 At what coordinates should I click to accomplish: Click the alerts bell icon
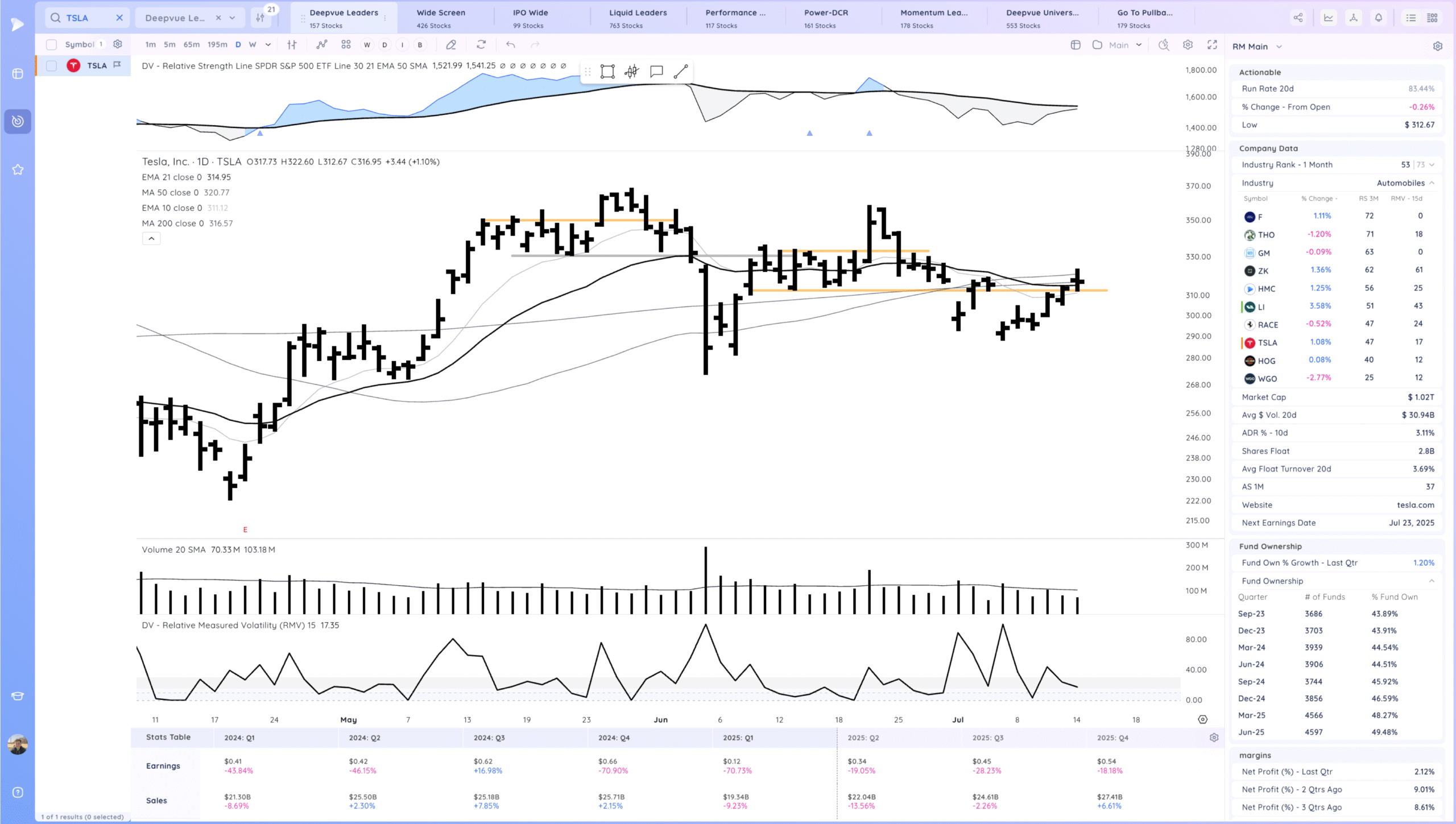click(x=1379, y=18)
